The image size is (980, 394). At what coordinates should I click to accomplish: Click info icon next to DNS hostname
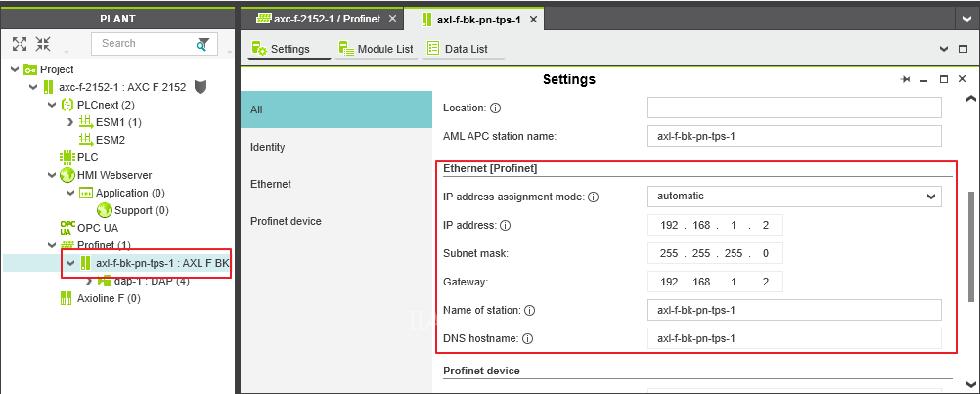[x=527, y=338]
